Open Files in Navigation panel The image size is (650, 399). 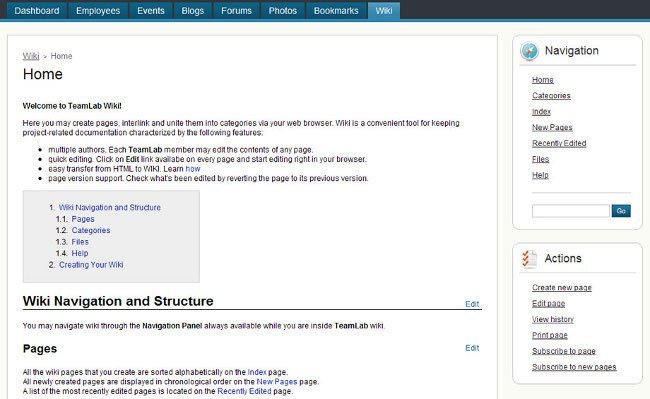pyautogui.click(x=541, y=159)
